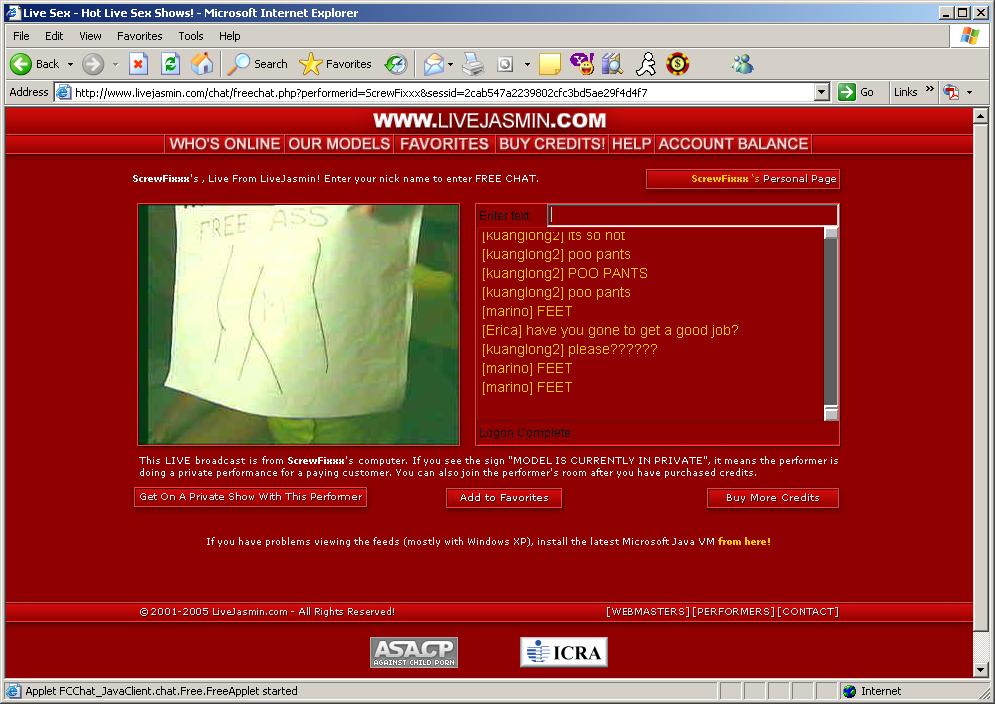Open the Mail envelope icon

coord(433,64)
